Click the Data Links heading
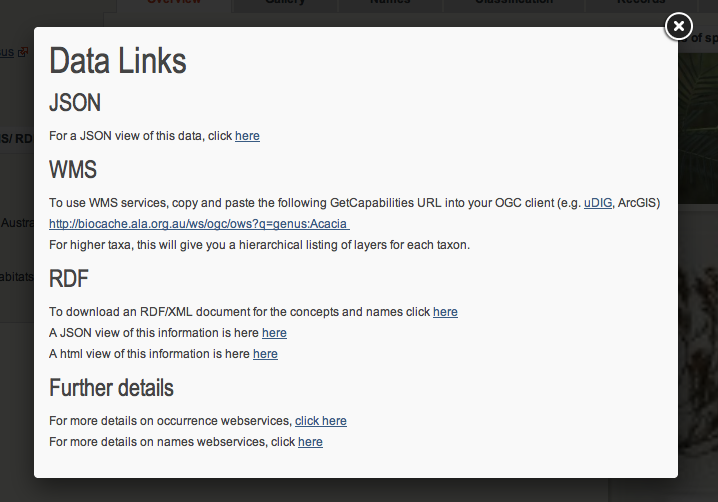 pos(118,61)
